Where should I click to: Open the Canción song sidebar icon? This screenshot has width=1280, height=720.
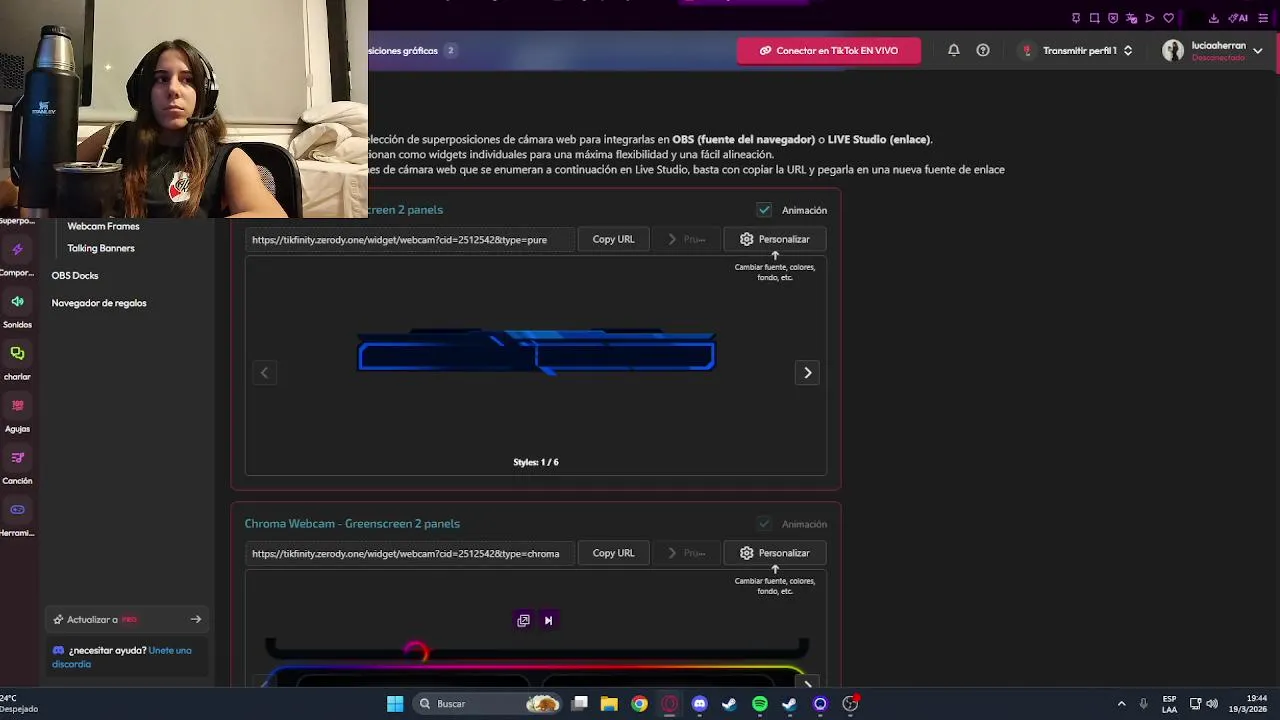(x=17, y=457)
